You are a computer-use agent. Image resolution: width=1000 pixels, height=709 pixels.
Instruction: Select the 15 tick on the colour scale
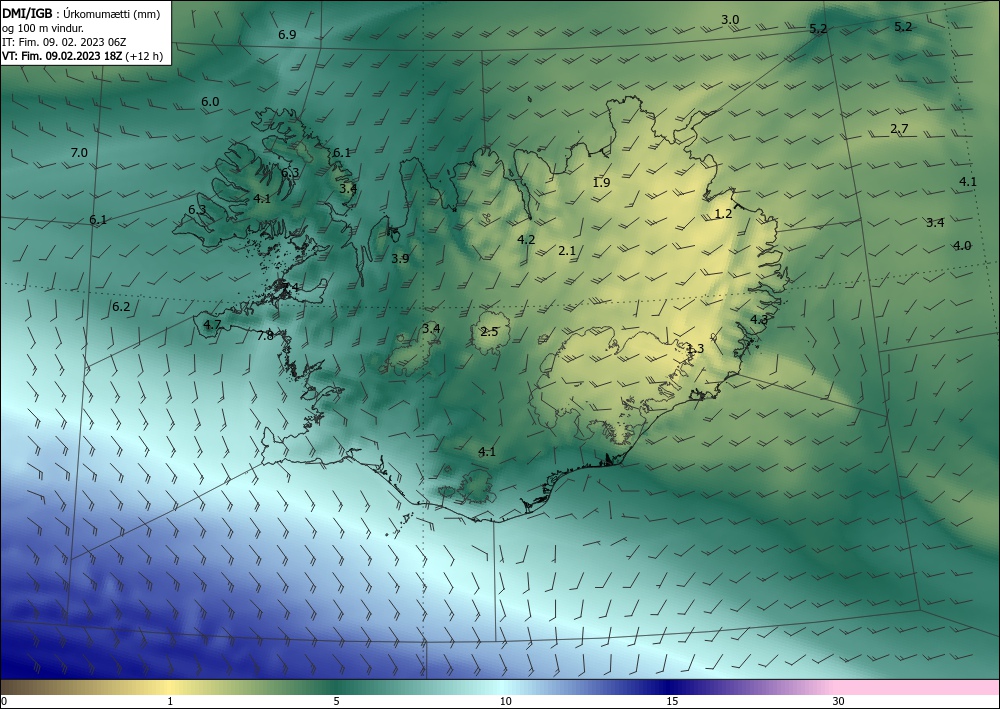coord(672,701)
